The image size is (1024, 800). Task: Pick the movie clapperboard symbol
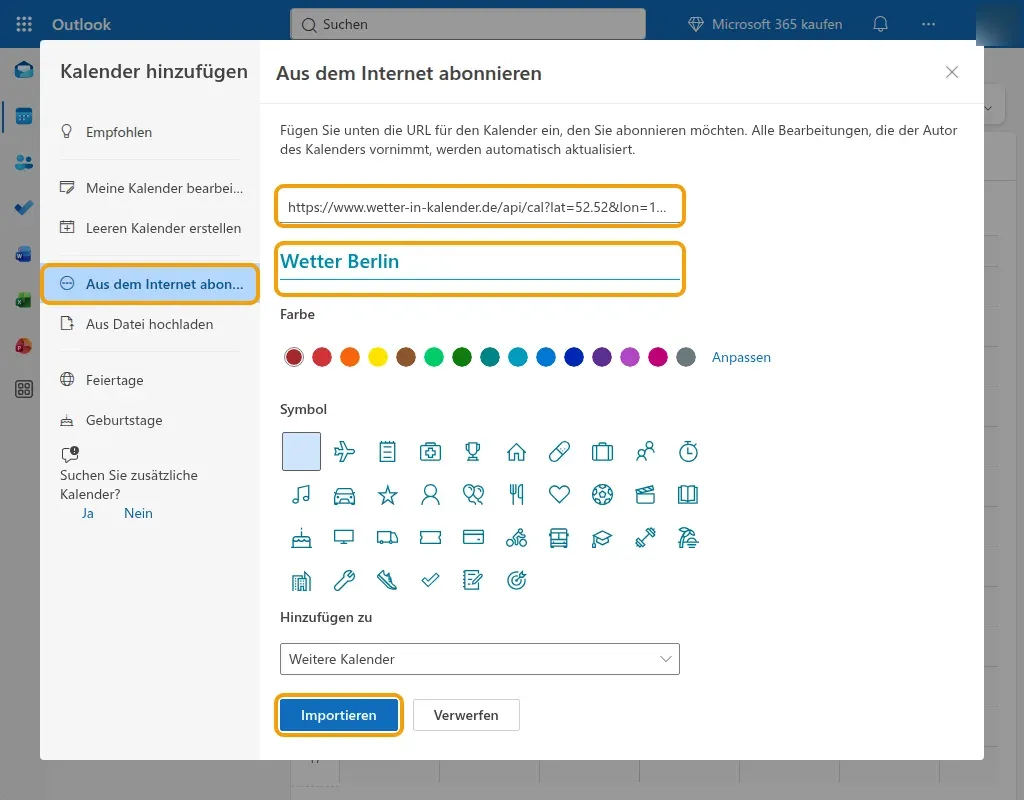tap(645, 494)
